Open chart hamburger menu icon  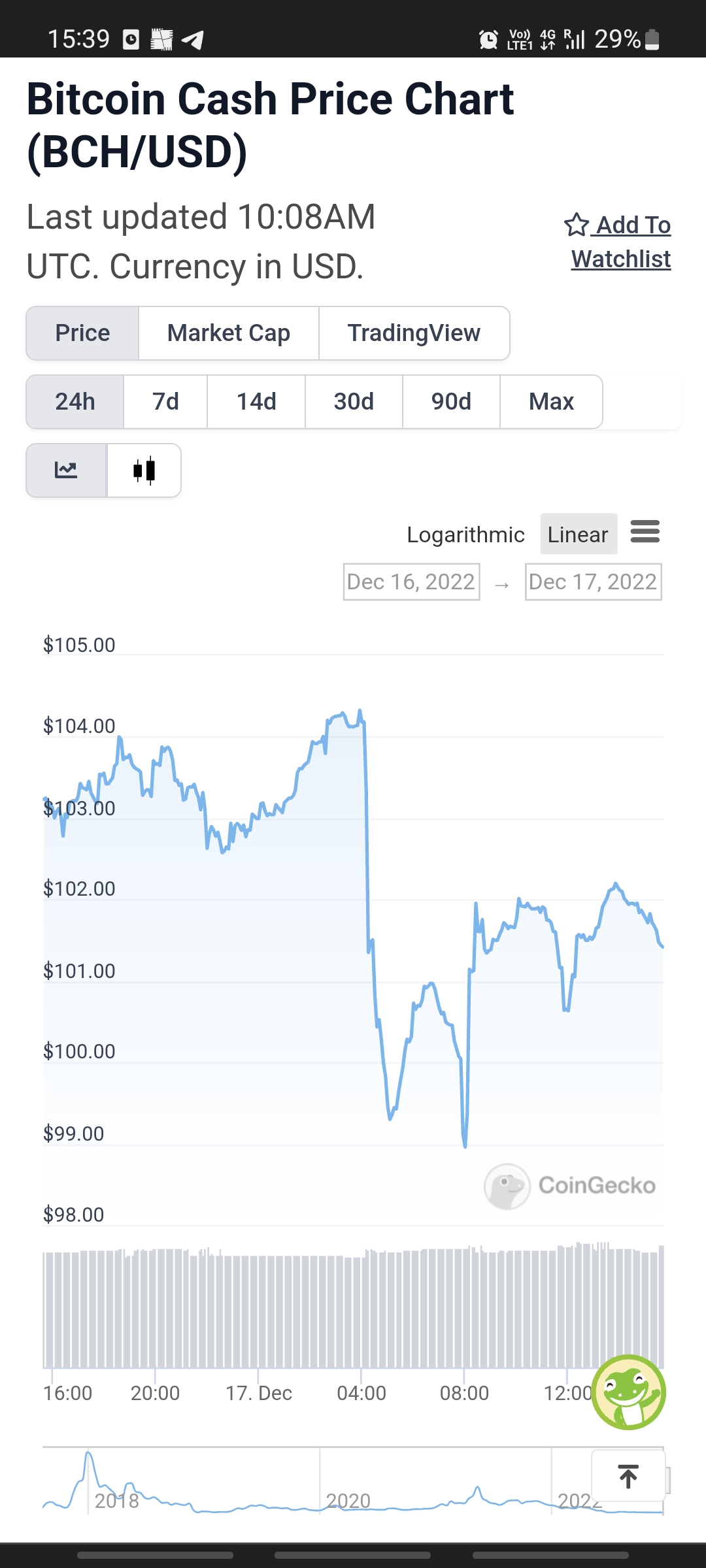(645, 532)
